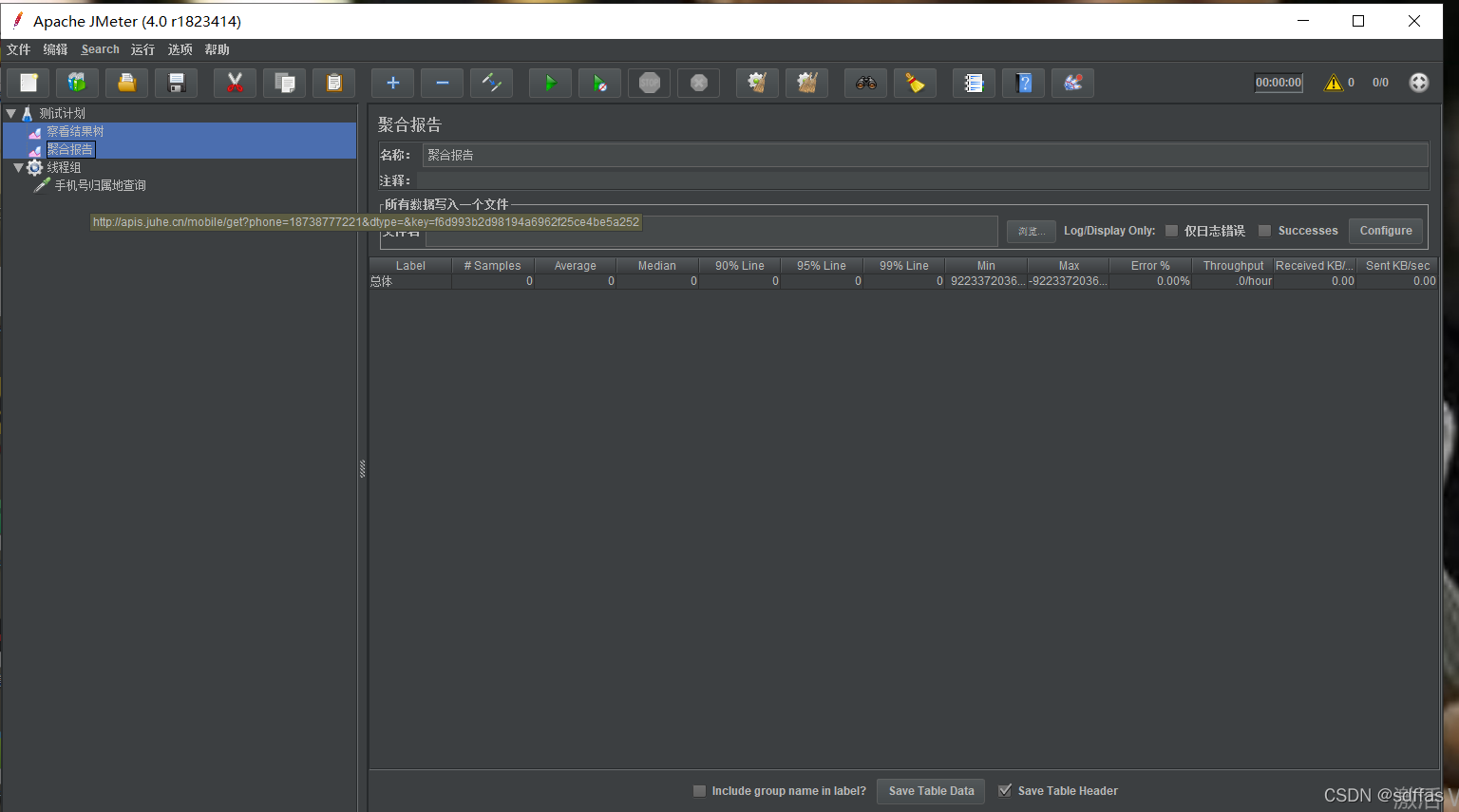Open the 文件 menu
The height and width of the screenshot is (812, 1459).
point(19,49)
